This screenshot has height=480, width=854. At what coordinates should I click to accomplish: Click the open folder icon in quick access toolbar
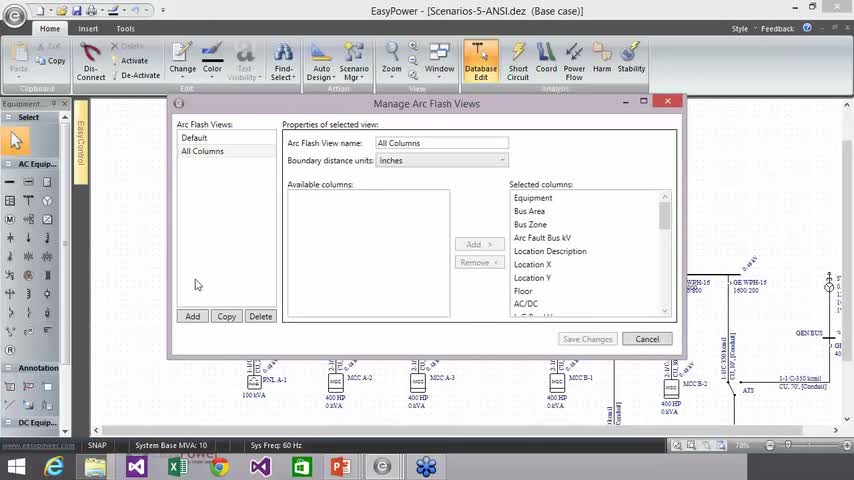pos(62,10)
